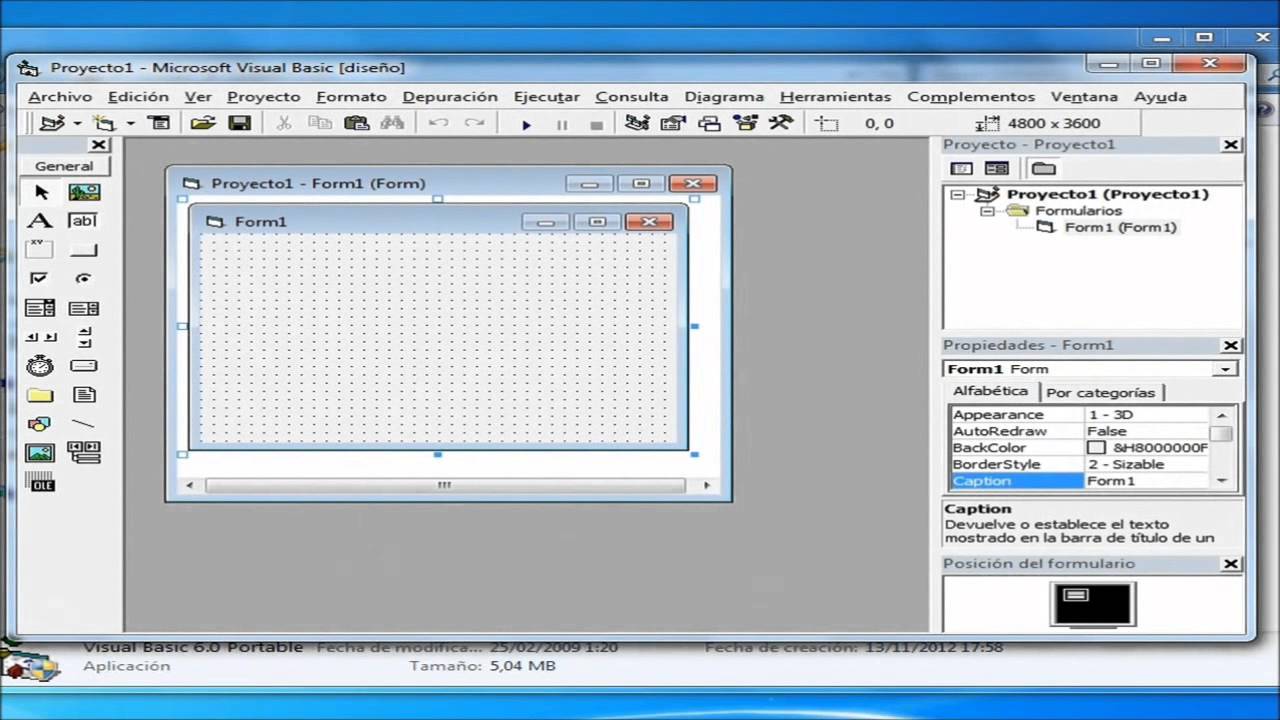Open the Herramientas menu

[835, 97]
